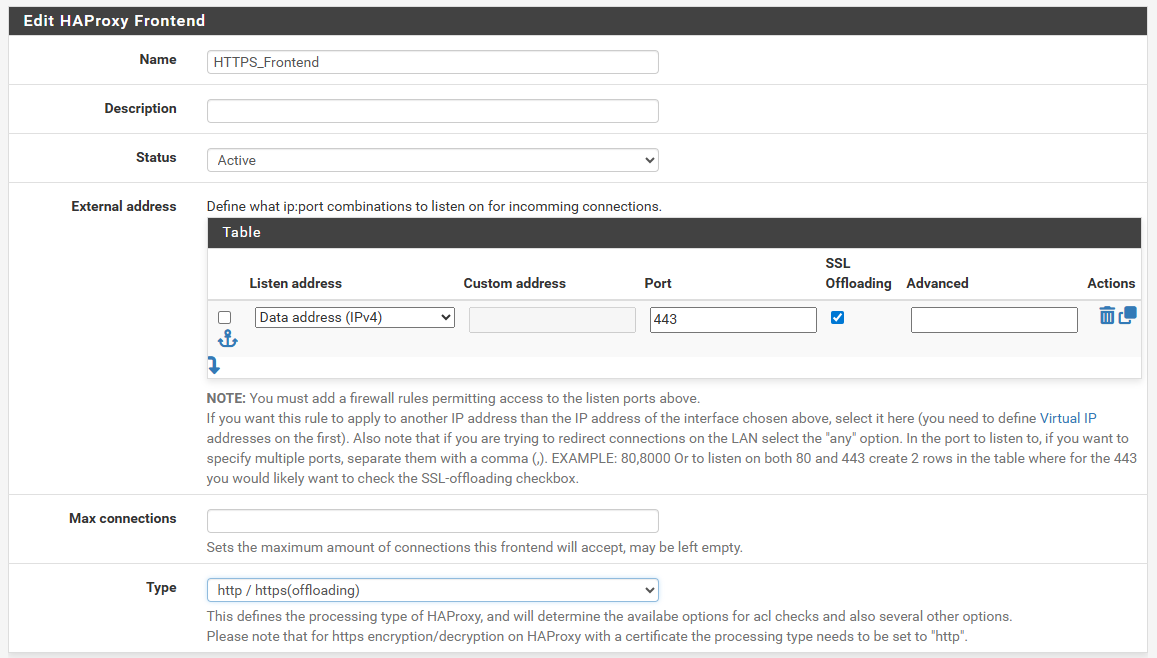Click the Name label
The image size is (1157, 658).
click(x=158, y=60)
